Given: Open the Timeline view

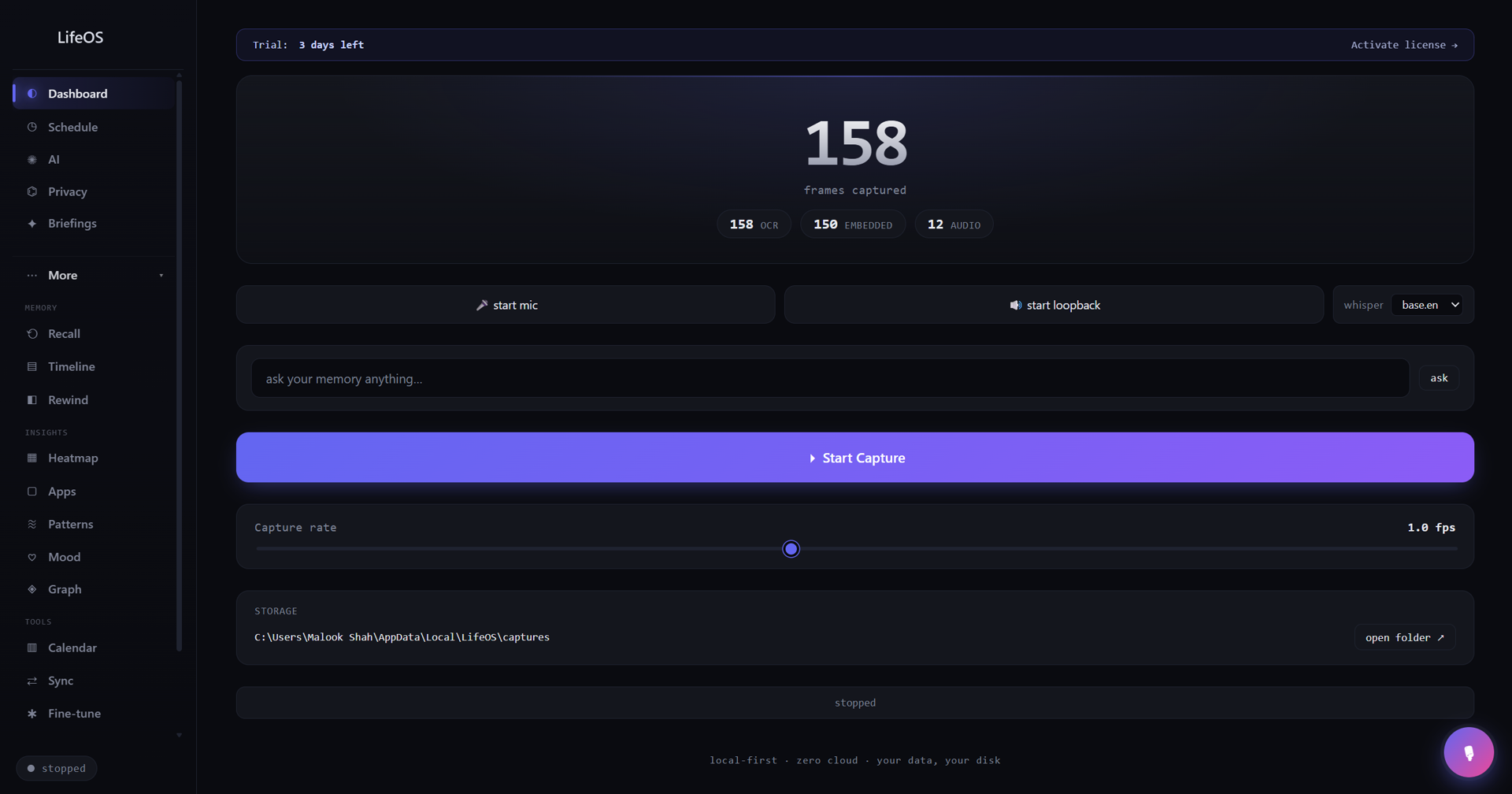Looking at the screenshot, I should tap(94, 367).
